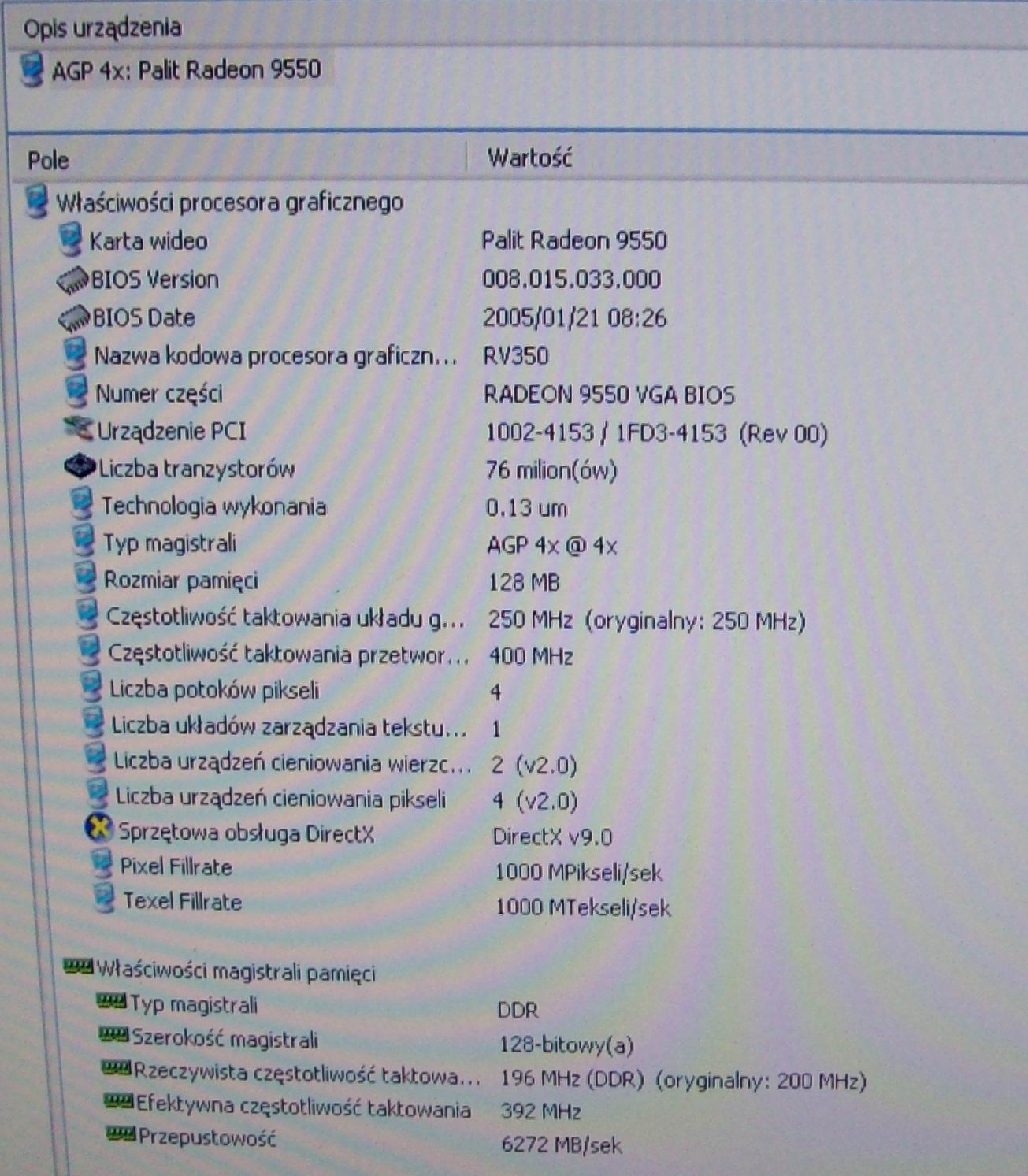This screenshot has width=1028, height=1176.
Task: Select the 'Właściwości magistrali pamięci' group row
Action: pos(236,972)
